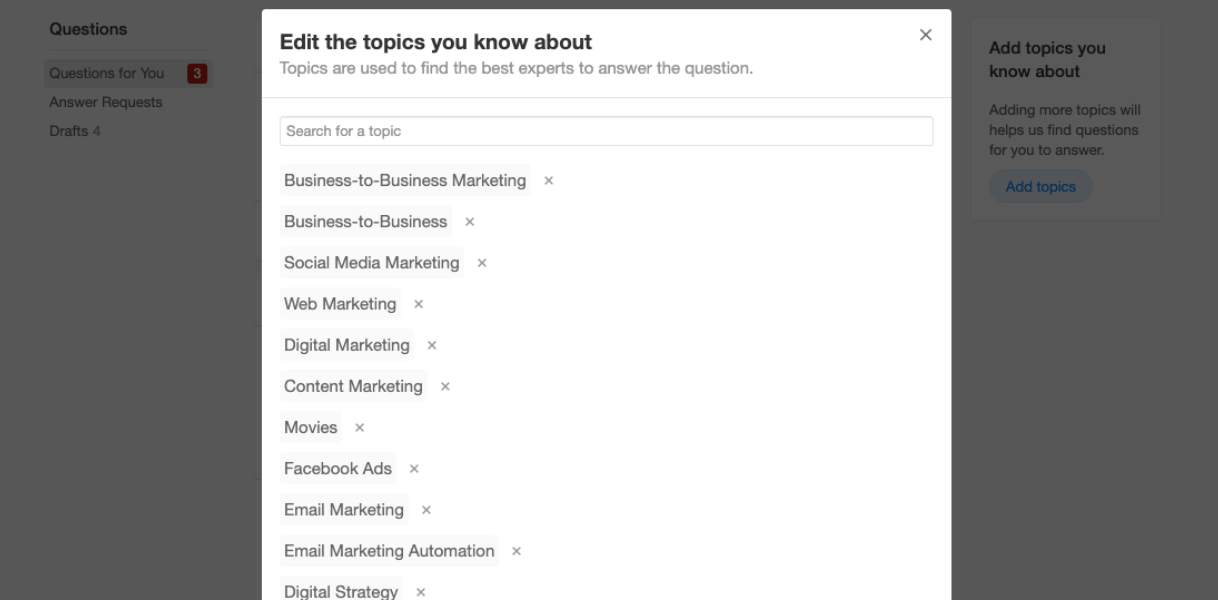Select the Content Marketing topic label

[353, 386]
